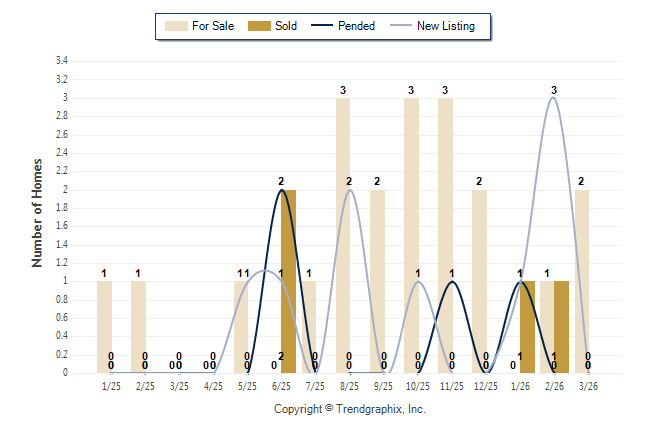Select the For Sale bar for 8/25
The width and height of the screenshot is (646, 434).
point(343,235)
